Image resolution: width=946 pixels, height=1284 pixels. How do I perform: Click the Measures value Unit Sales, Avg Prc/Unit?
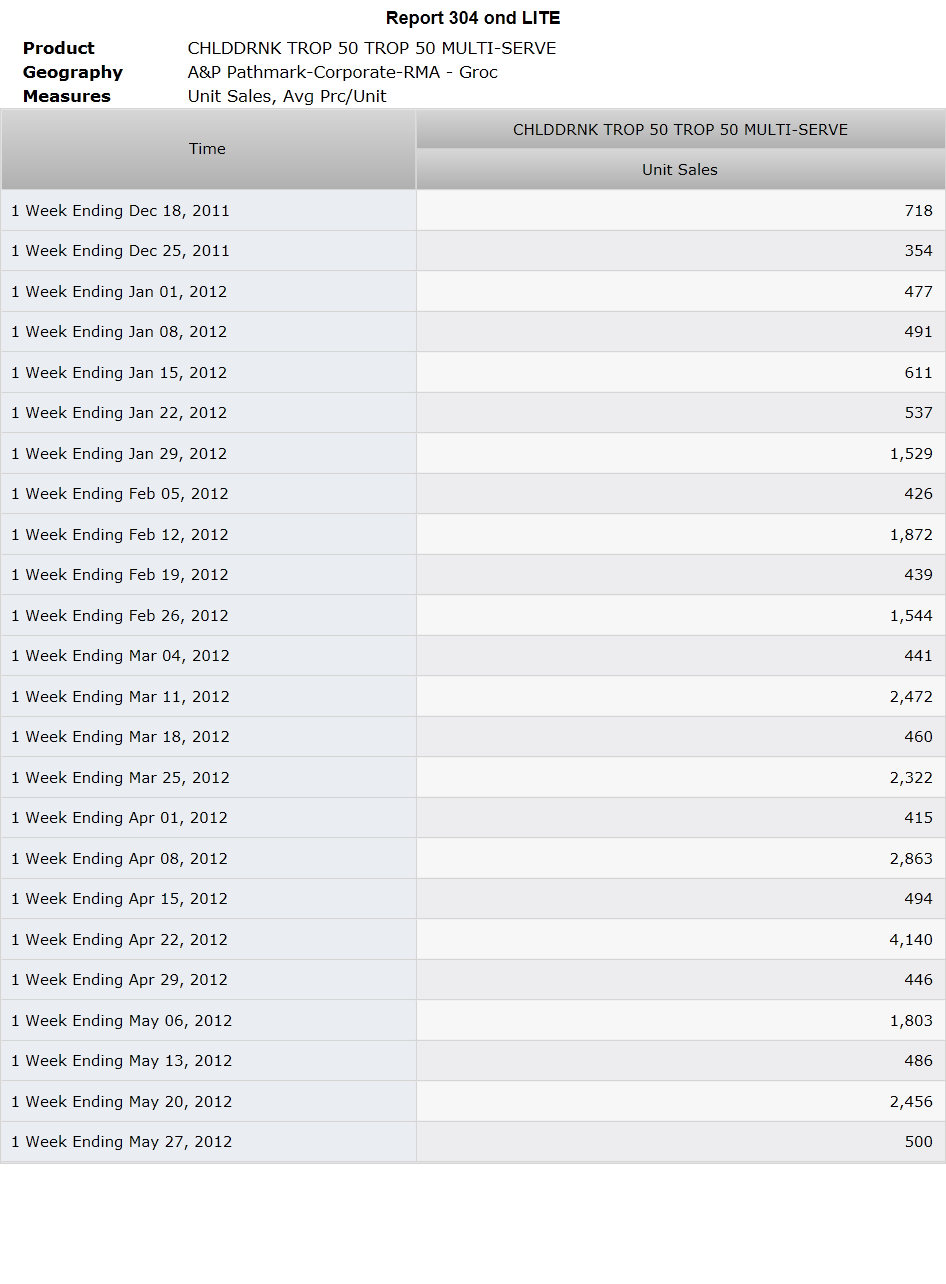[x=287, y=96]
